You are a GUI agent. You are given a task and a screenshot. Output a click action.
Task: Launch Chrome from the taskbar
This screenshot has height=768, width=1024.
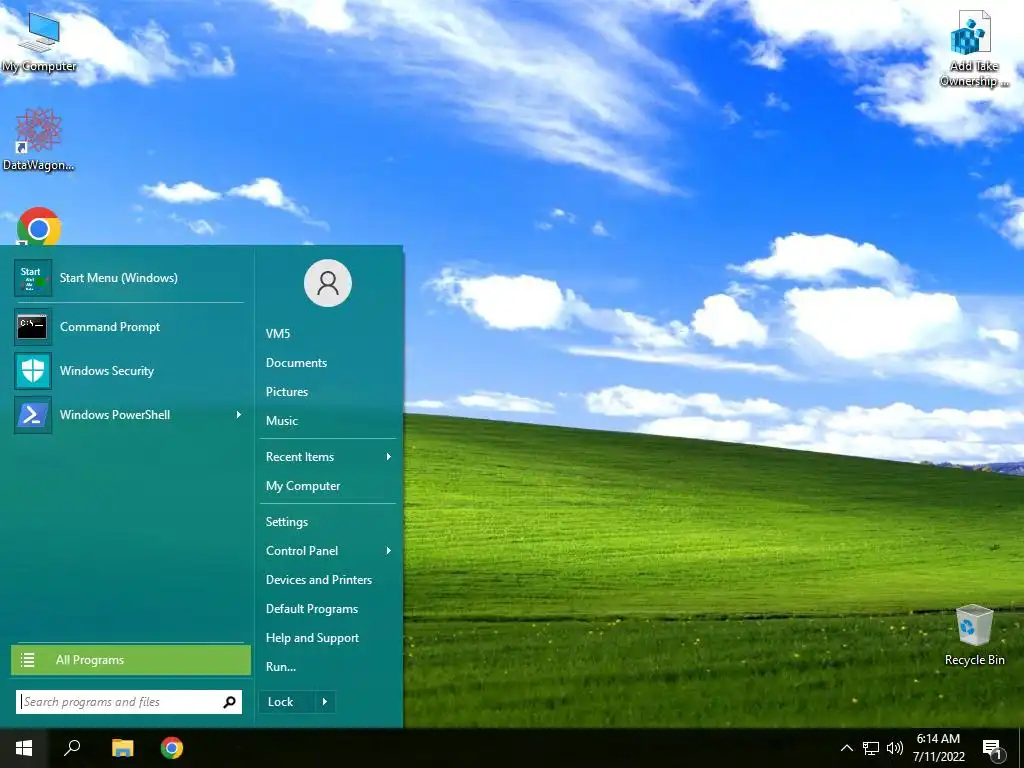[x=172, y=748]
